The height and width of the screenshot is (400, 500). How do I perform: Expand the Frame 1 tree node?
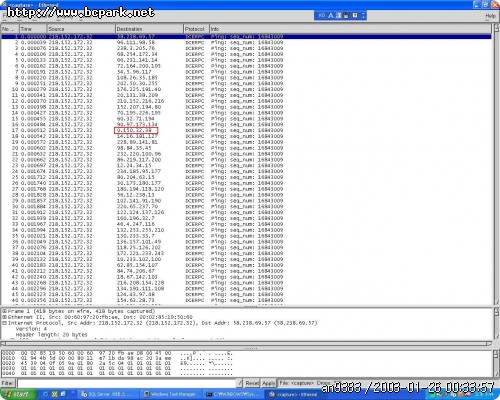[5, 311]
